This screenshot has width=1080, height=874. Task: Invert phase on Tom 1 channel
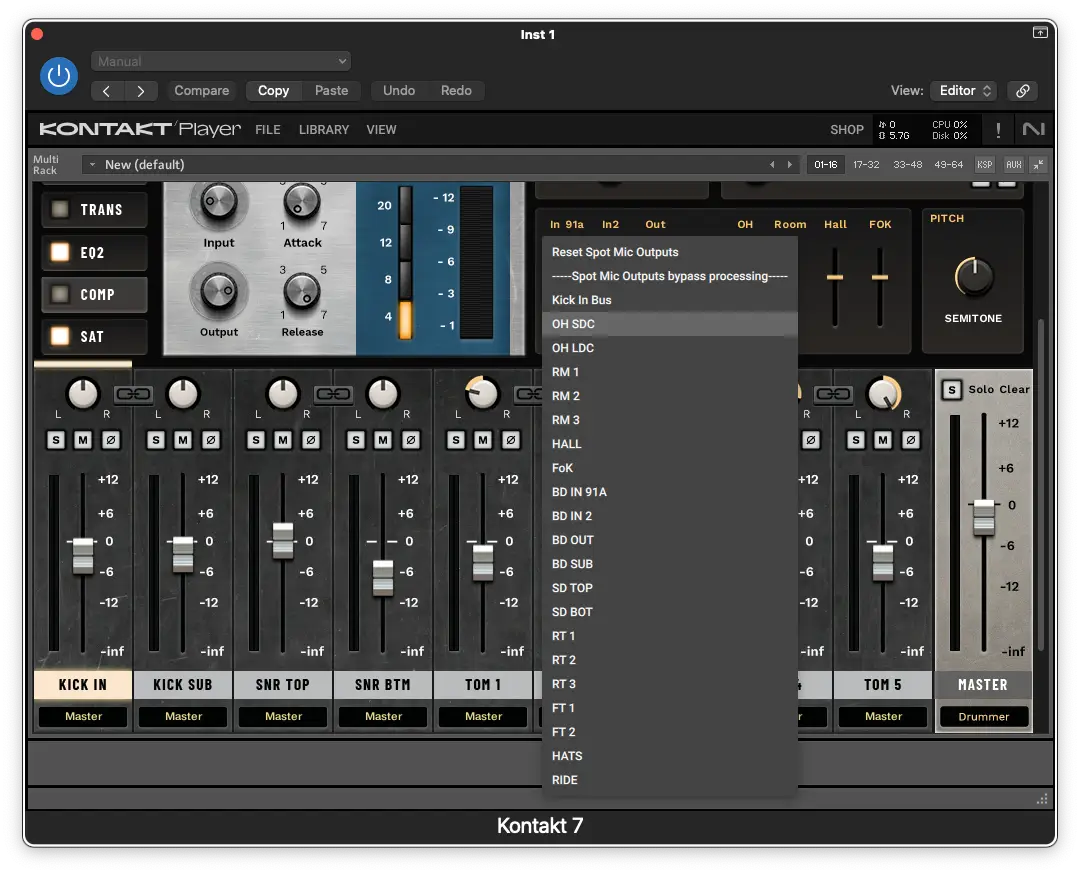click(x=510, y=439)
